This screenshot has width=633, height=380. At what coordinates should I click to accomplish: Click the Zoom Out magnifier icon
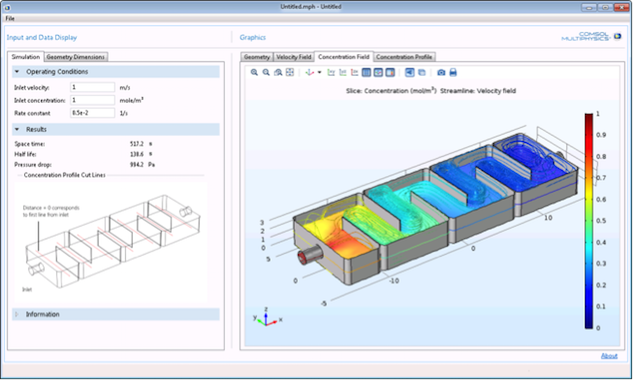point(266,72)
